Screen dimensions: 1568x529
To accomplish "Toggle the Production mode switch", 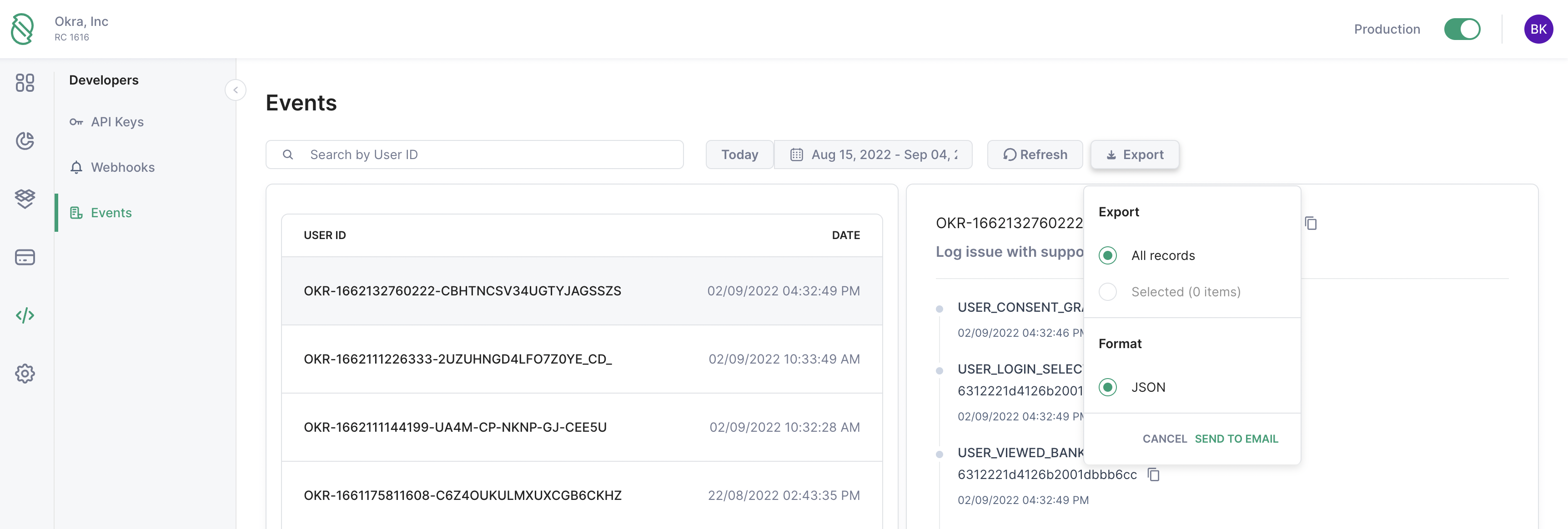I will click(x=1462, y=29).
